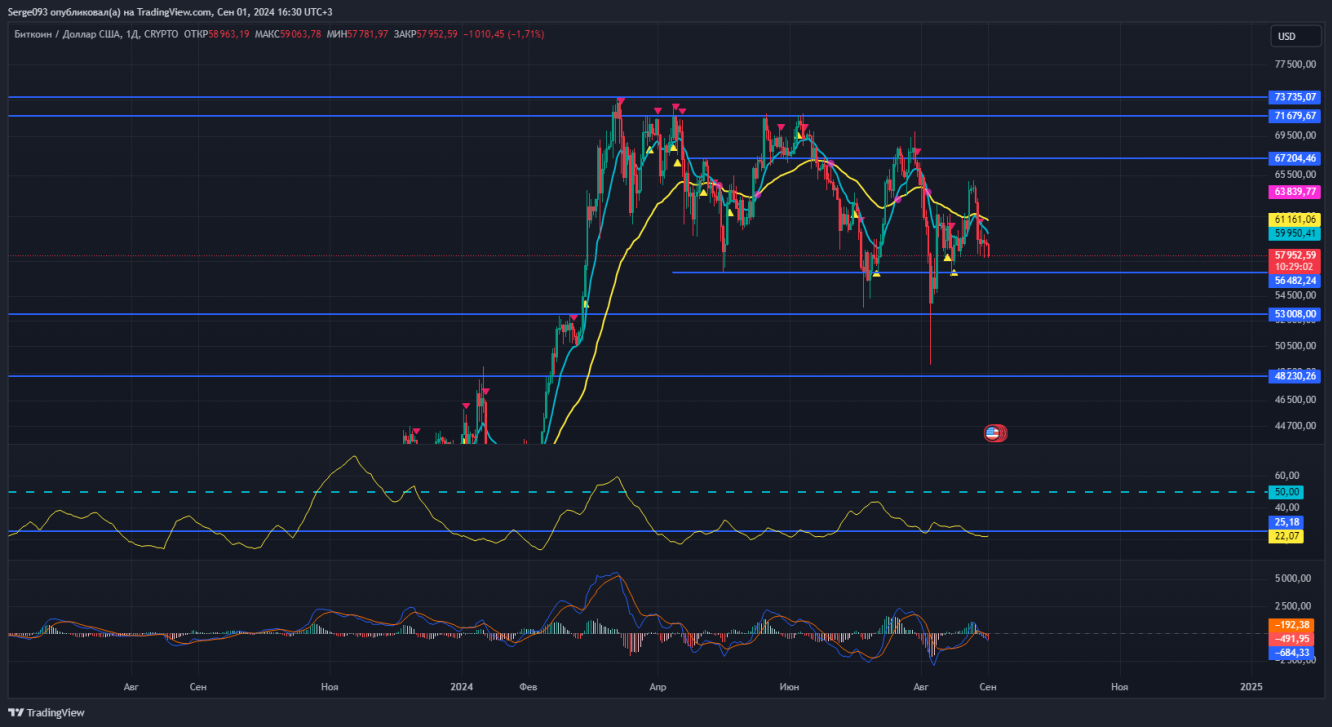The height and width of the screenshot is (727, 1332).
Task: Select the 71 679,67 price level label
Action: pyautogui.click(x=1295, y=116)
